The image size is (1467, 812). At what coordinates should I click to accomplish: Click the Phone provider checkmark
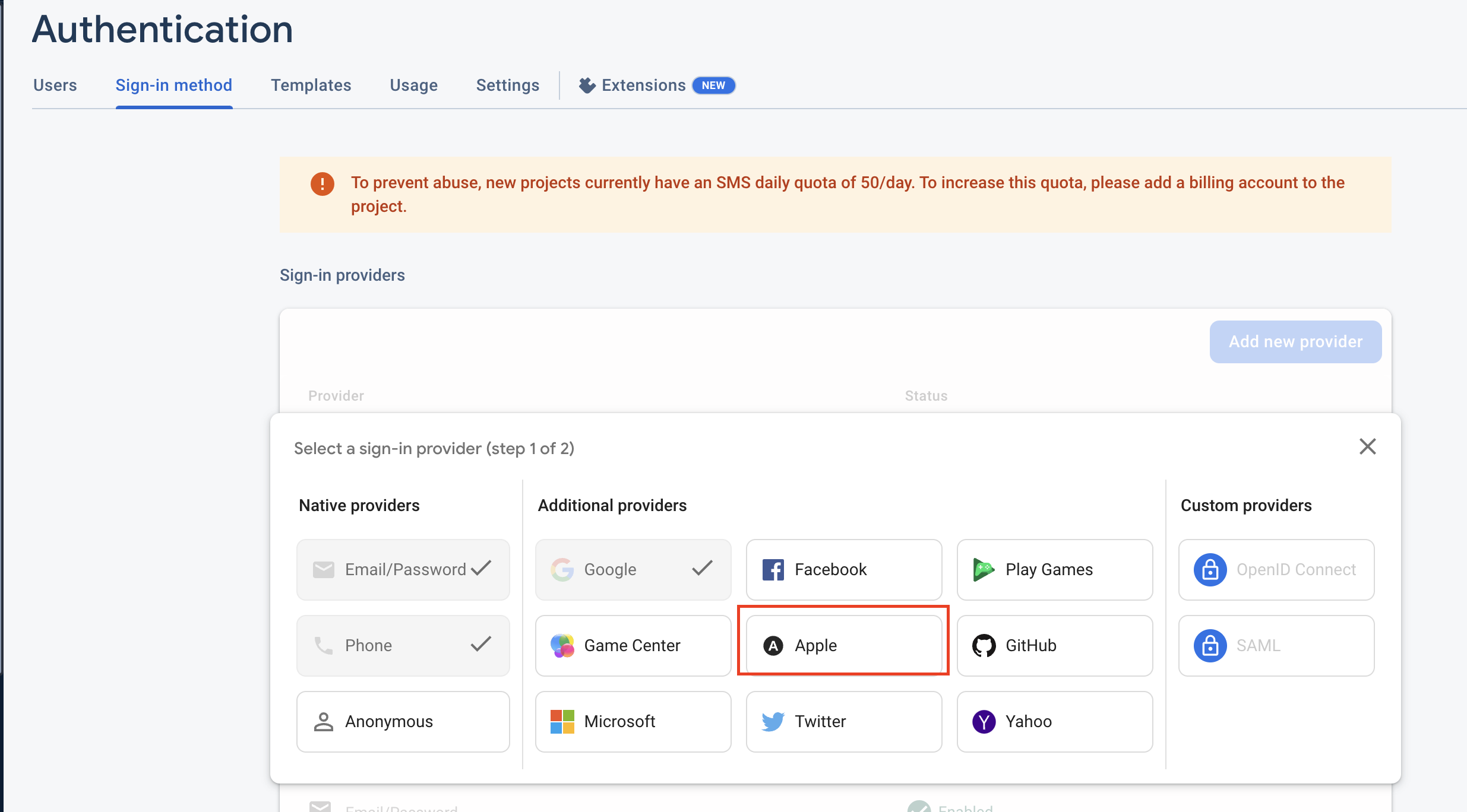pos(481,644)
